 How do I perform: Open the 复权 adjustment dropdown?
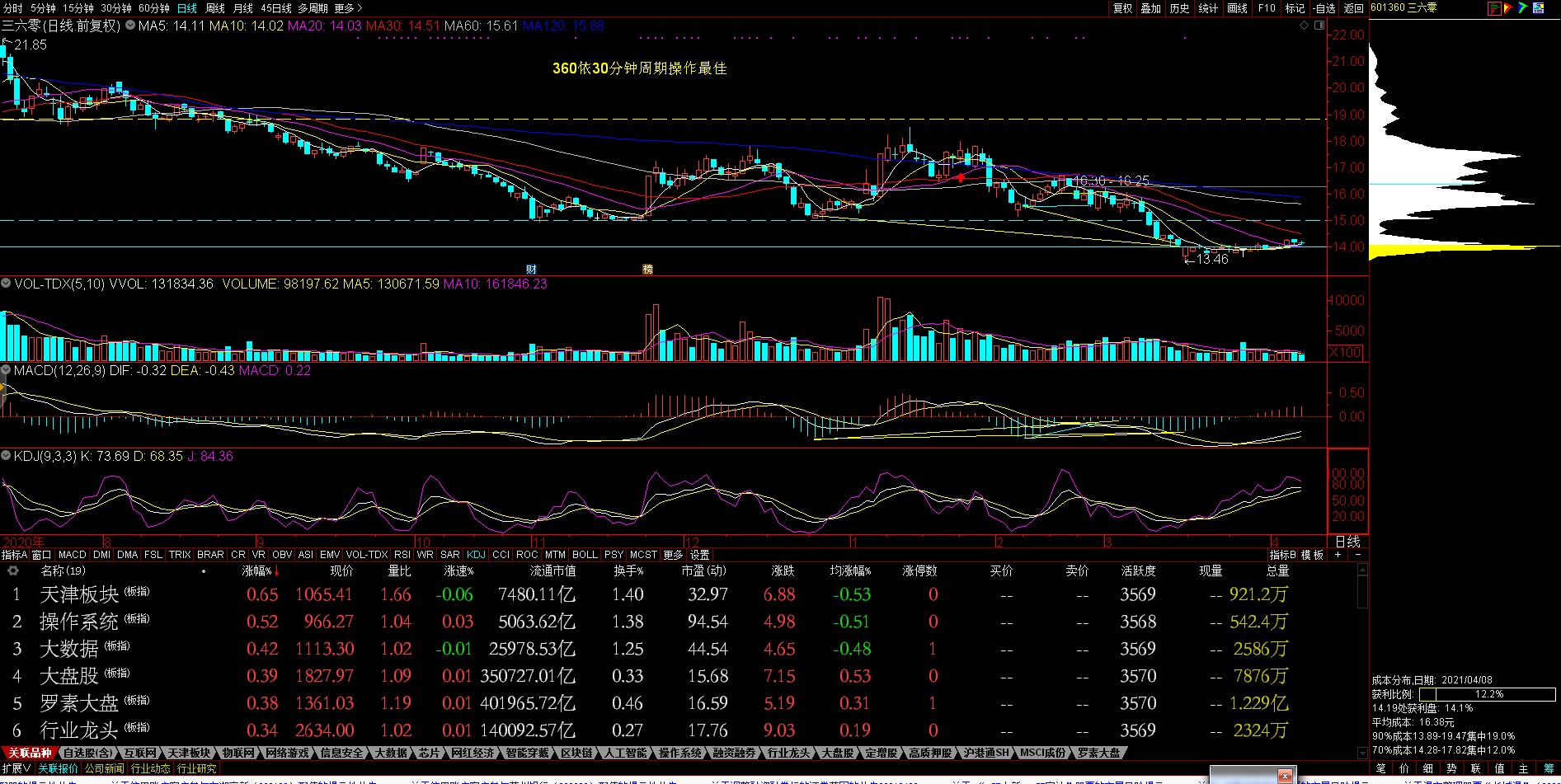pos(1123,8)
